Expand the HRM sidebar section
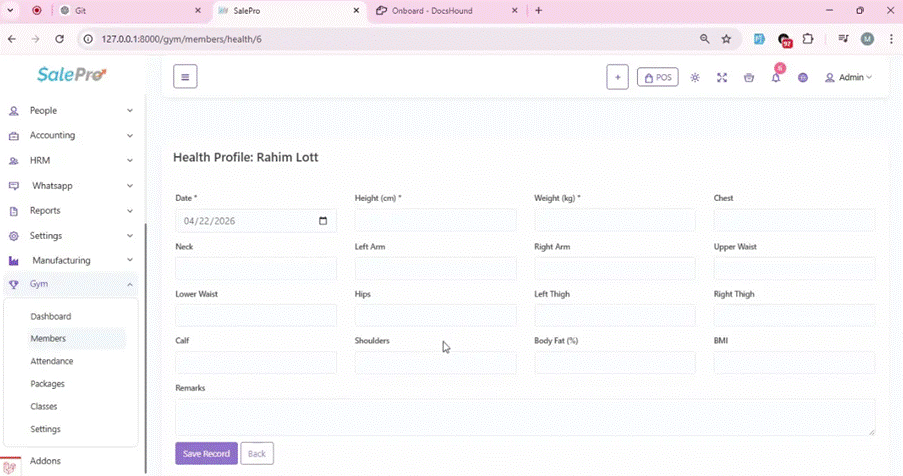Screen dimensions: 903x476 [x=70, y=160]
